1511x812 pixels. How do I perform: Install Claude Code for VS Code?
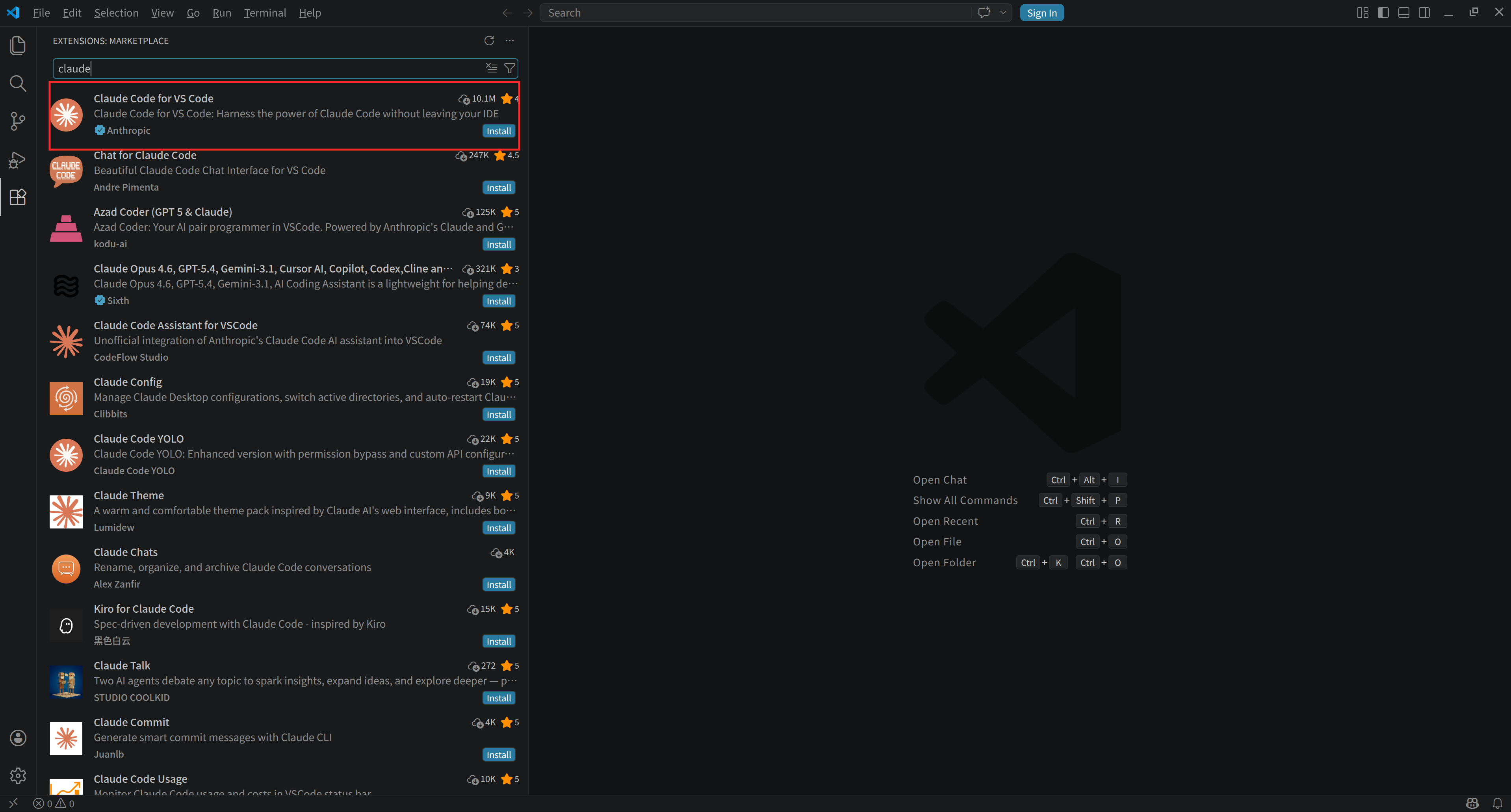499,131
